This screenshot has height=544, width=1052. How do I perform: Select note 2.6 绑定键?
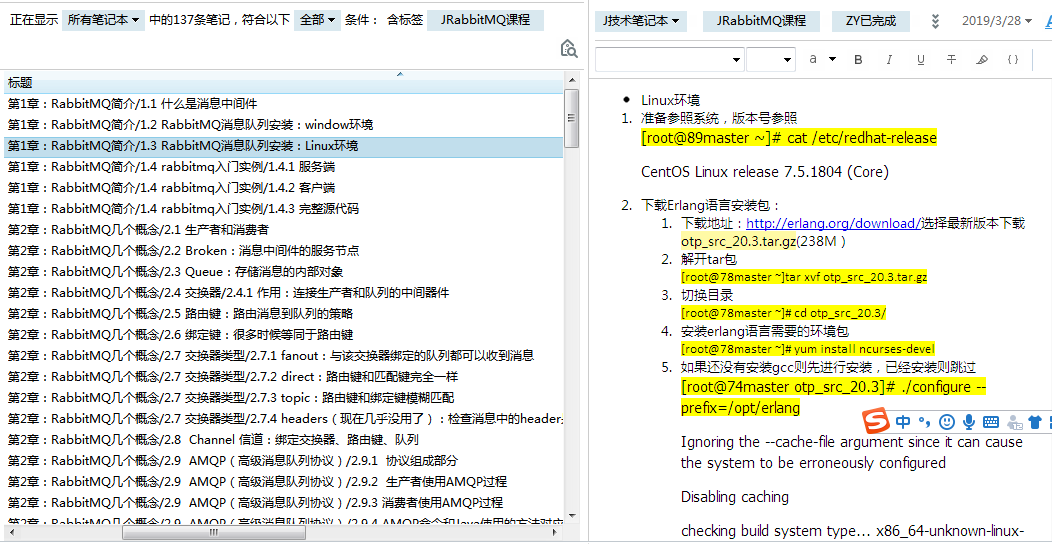pos(283,335)
